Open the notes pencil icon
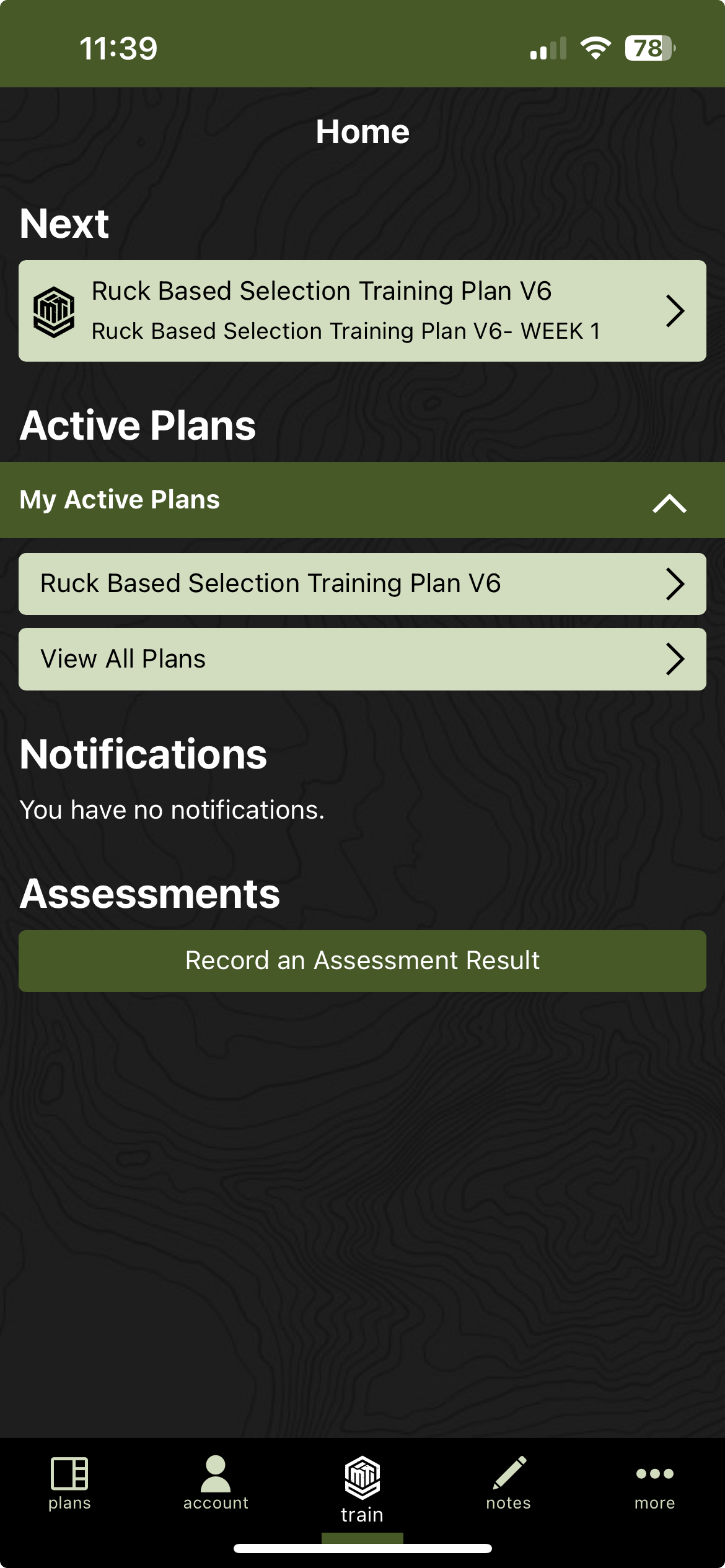Viewport: 725px width, 1568px height. (509, 1473)
